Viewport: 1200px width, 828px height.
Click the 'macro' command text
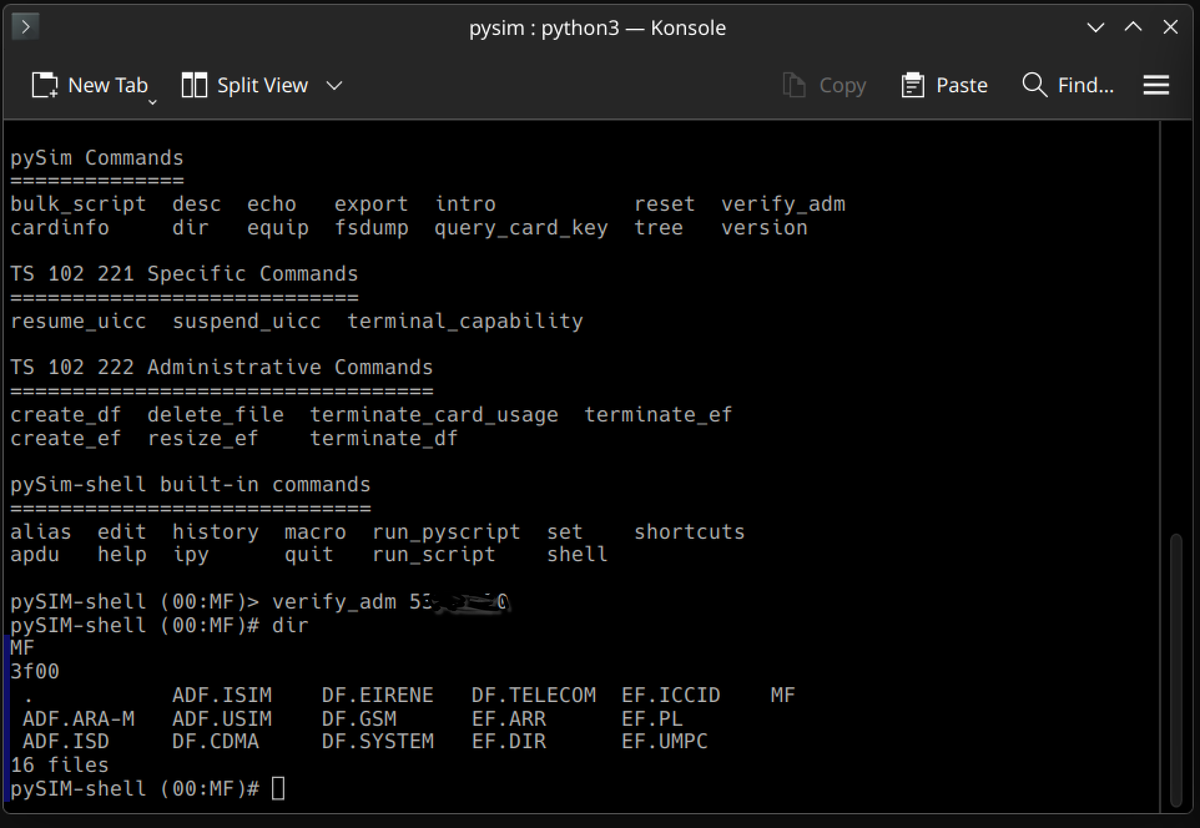[x=315, y=532]
